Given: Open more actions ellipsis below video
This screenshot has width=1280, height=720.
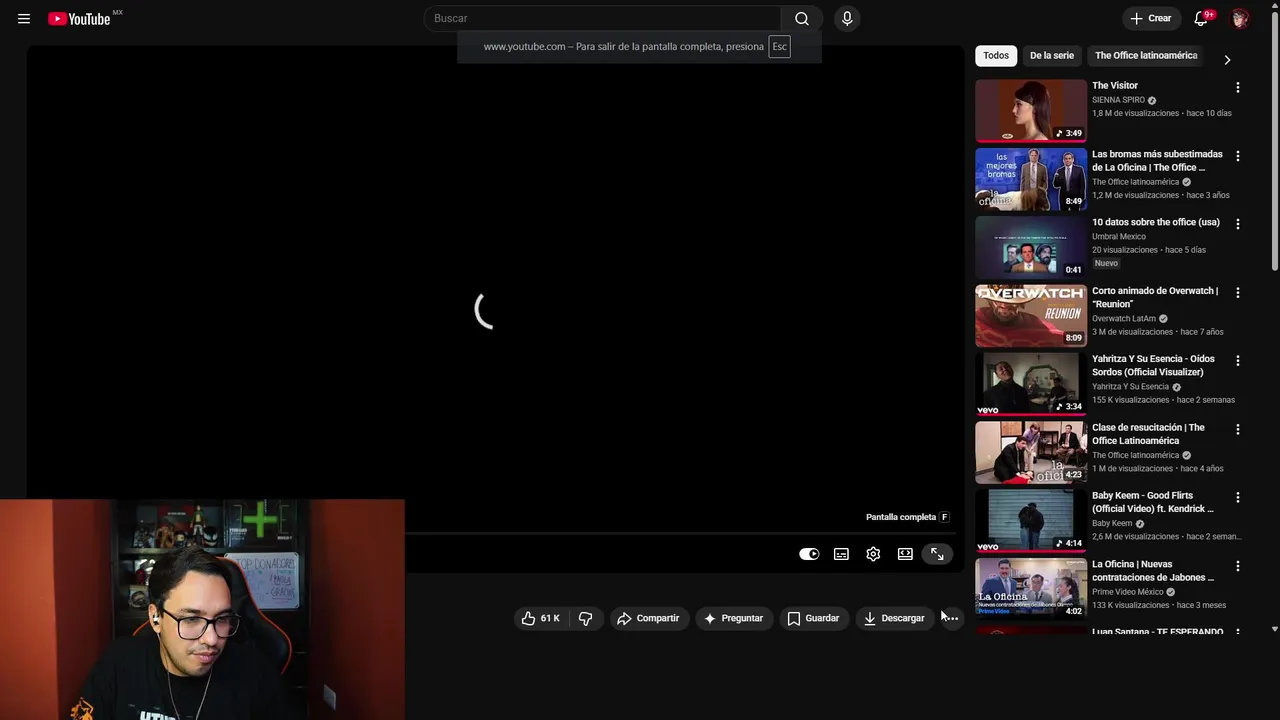Looking at the screenshot, I should click(x=951, y=618).
